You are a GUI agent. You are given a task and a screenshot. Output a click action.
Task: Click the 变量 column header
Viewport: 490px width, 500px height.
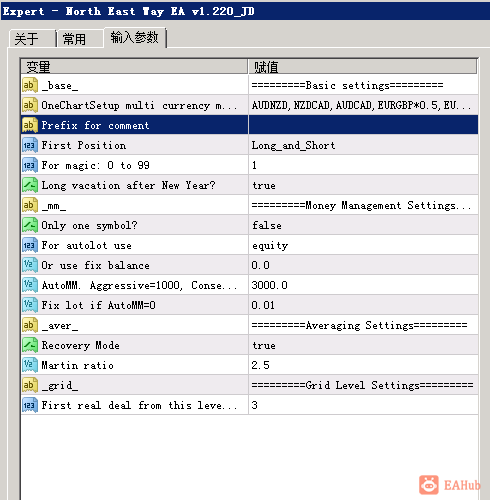pyautogui.click(x=134, y=67)
